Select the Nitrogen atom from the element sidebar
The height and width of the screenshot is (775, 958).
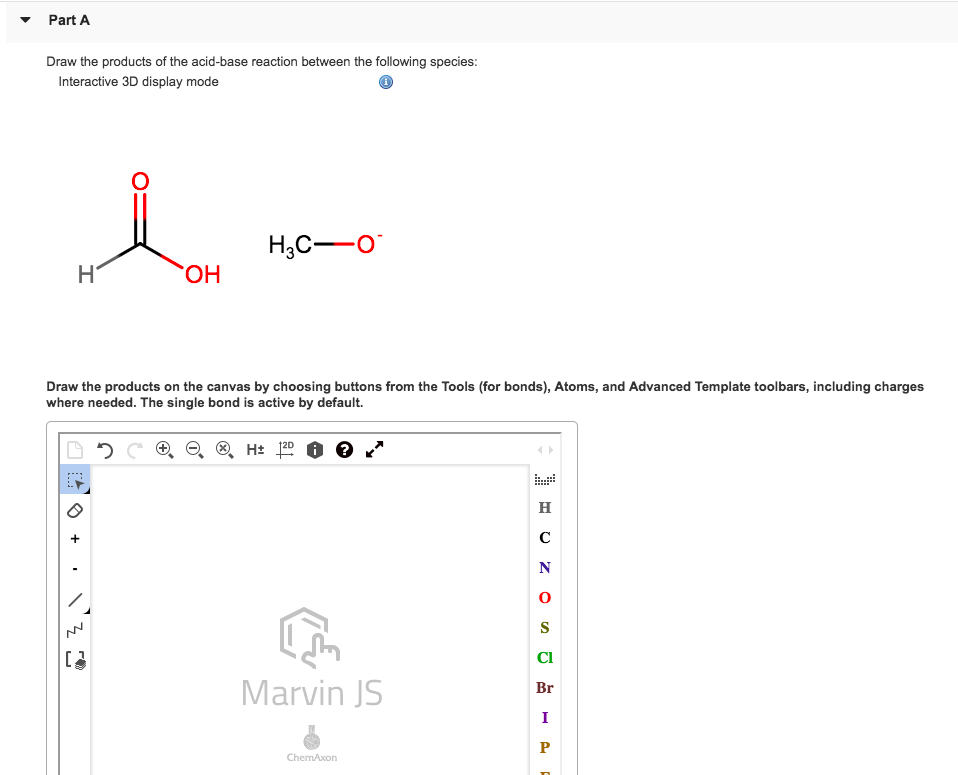(x=544, y=567)
